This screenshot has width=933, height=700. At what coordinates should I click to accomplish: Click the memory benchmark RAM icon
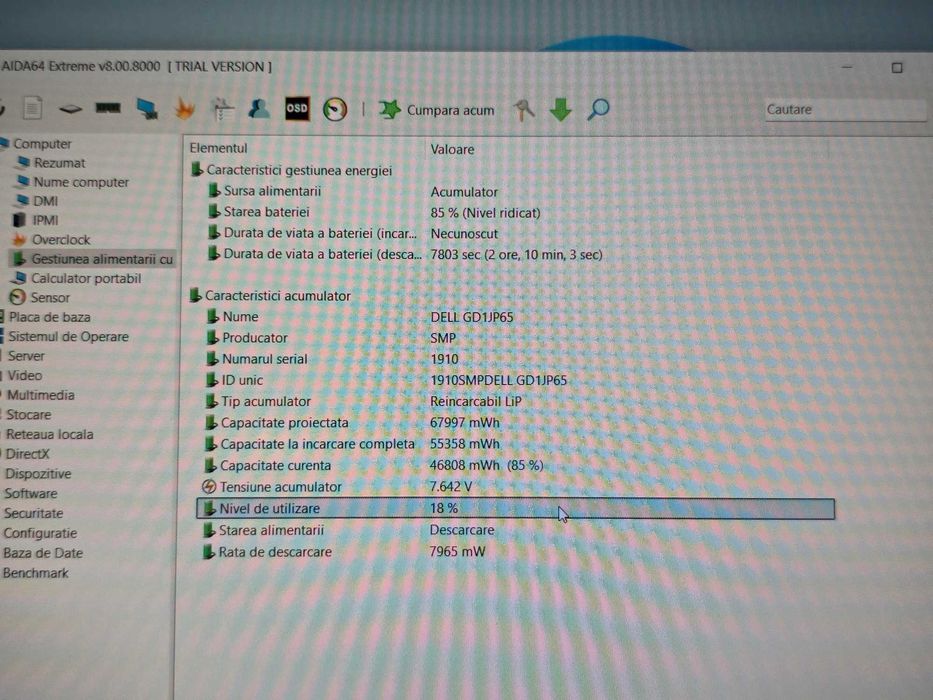tap(108, 108)
